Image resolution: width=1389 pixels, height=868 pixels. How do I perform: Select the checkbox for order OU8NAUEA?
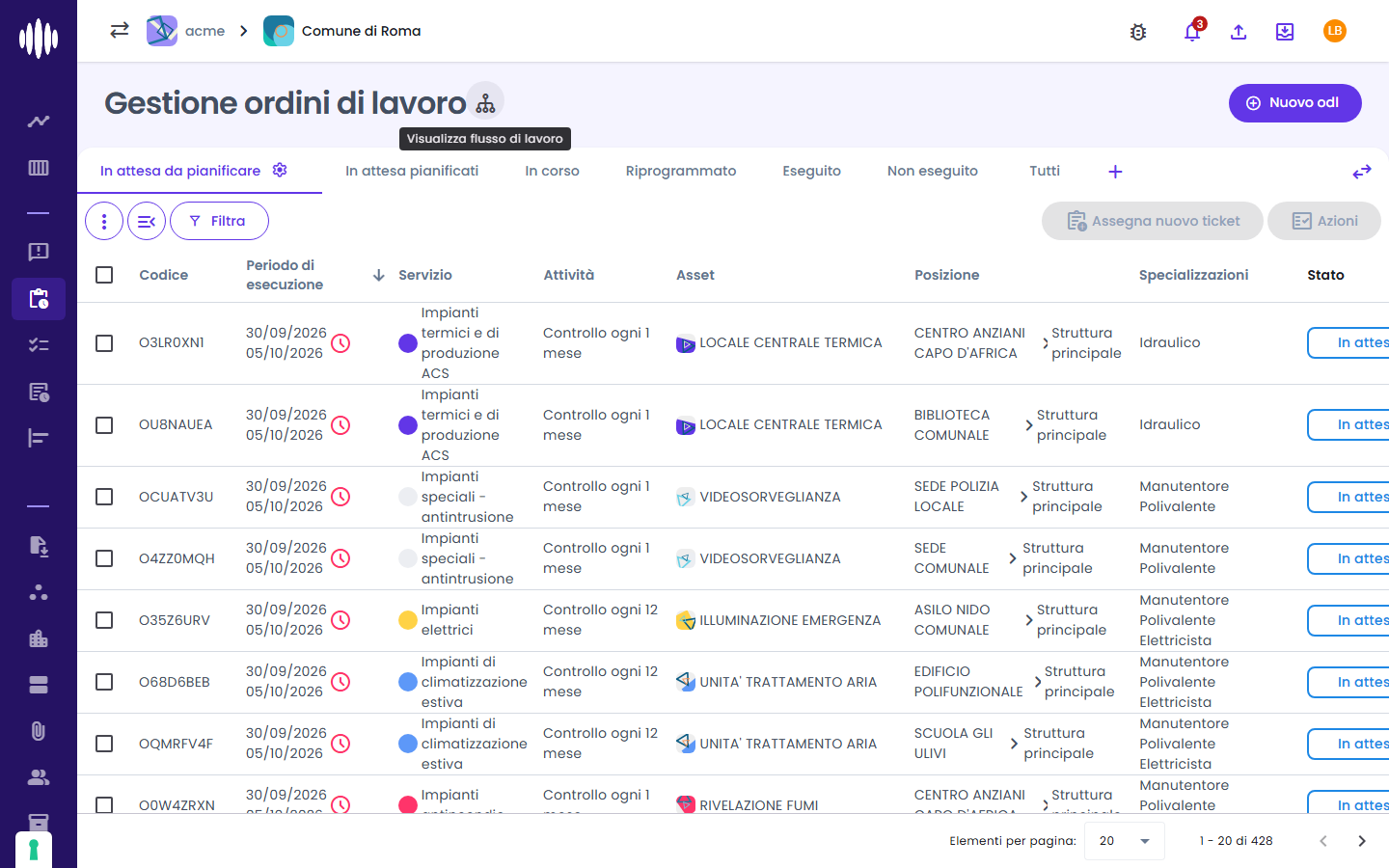click(x=104, y=425)
